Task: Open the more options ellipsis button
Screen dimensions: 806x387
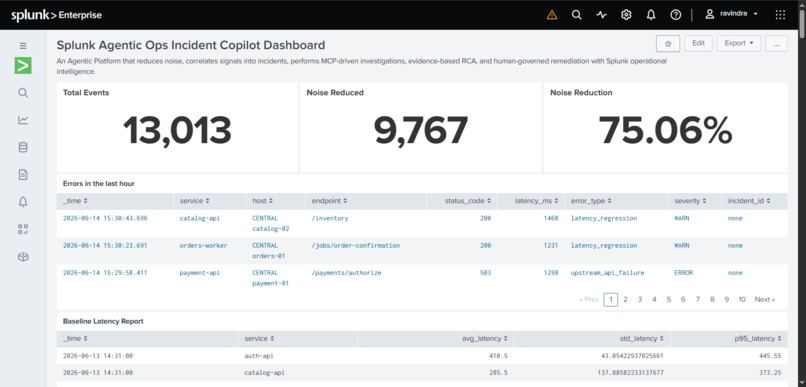Action: (x=776, y=44)
